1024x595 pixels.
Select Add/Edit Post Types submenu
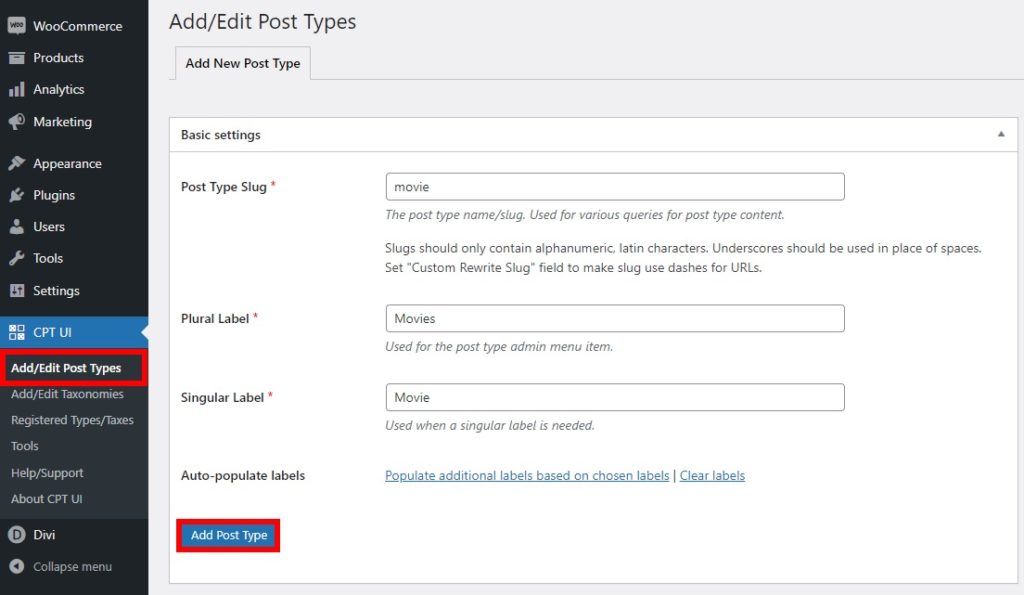66,368
